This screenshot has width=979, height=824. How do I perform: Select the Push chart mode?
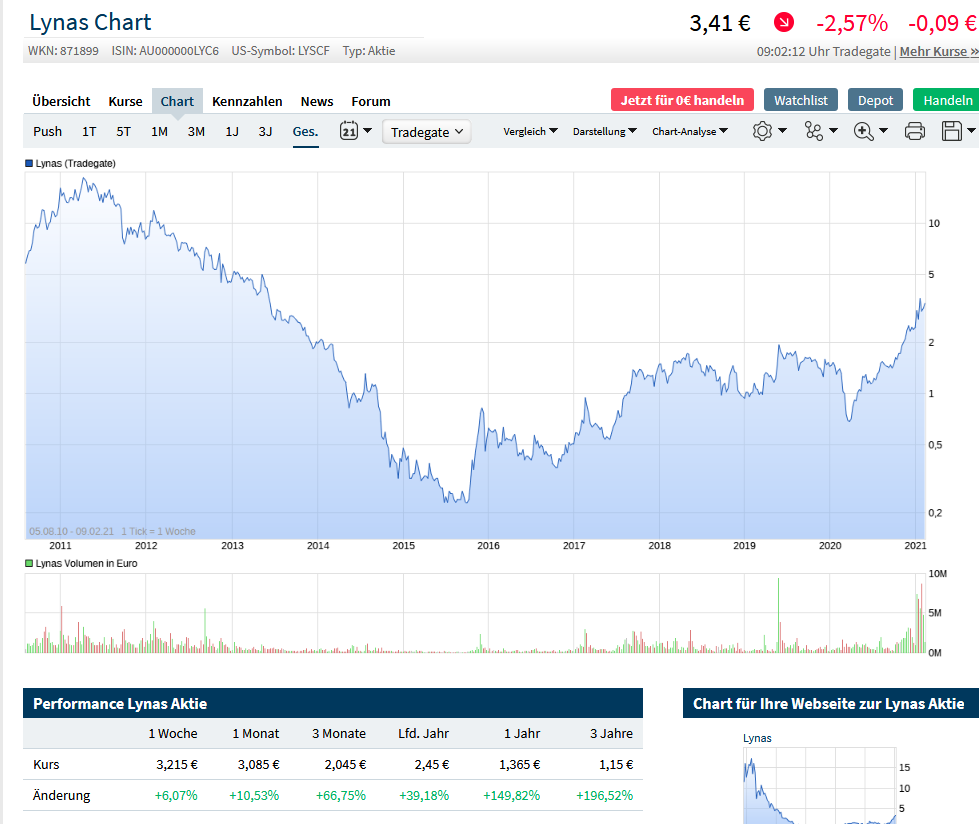click(x=47, y=131)
